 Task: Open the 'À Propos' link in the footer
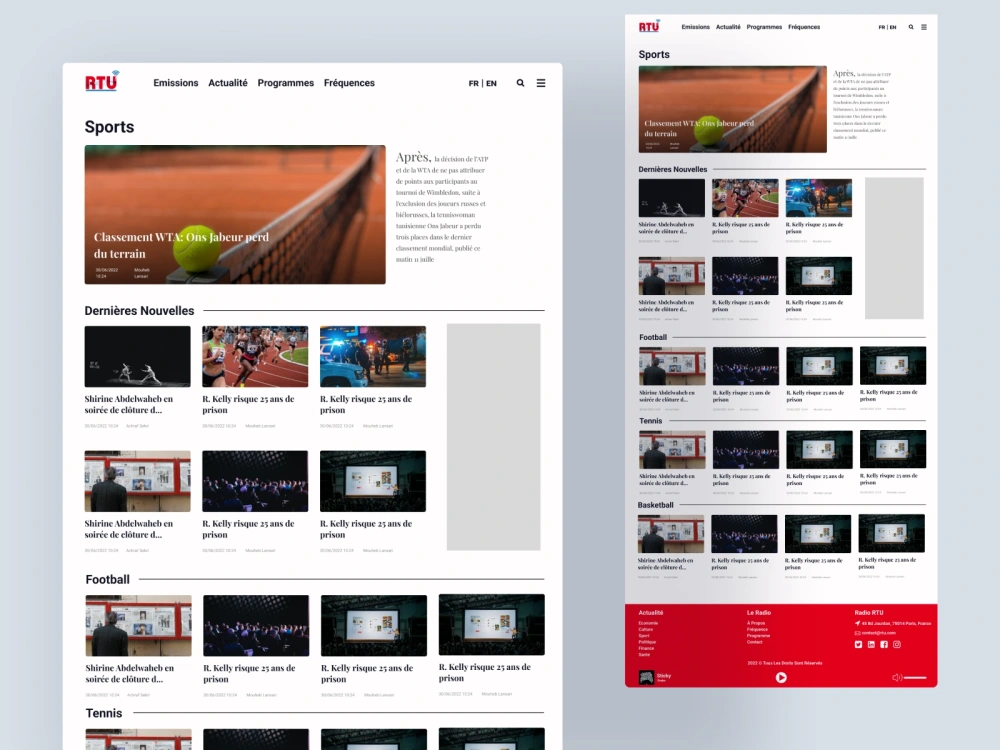click(x=756, y=623)
